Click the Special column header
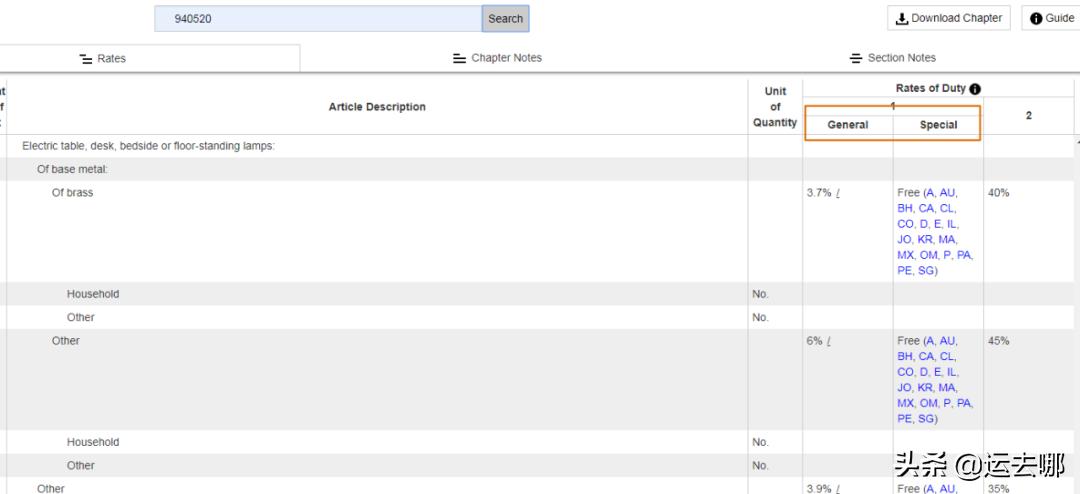 coord(938,125)
